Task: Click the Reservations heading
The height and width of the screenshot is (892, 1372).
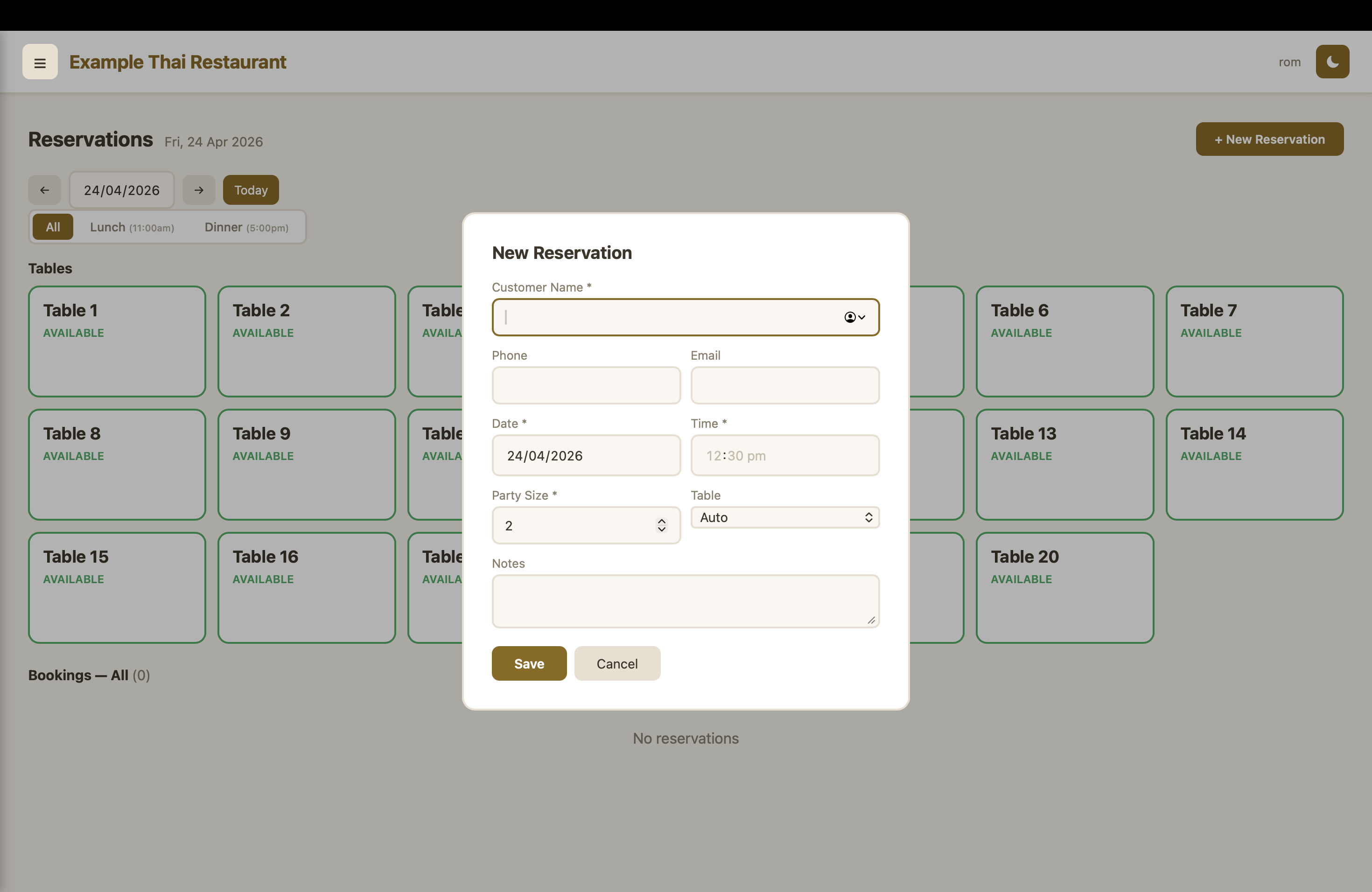Action: (91, 139)
